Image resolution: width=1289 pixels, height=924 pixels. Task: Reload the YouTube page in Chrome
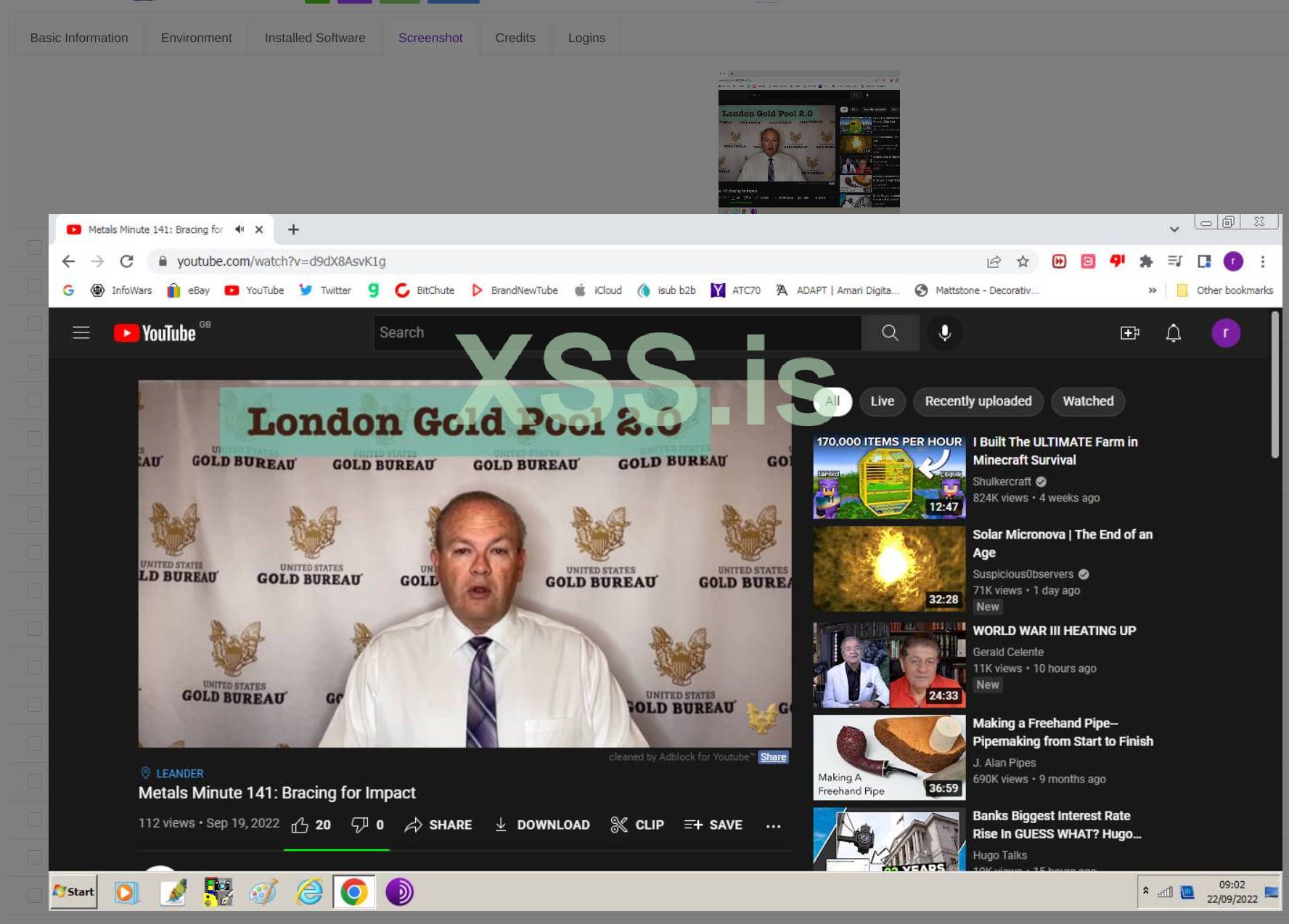pos(126,261)
